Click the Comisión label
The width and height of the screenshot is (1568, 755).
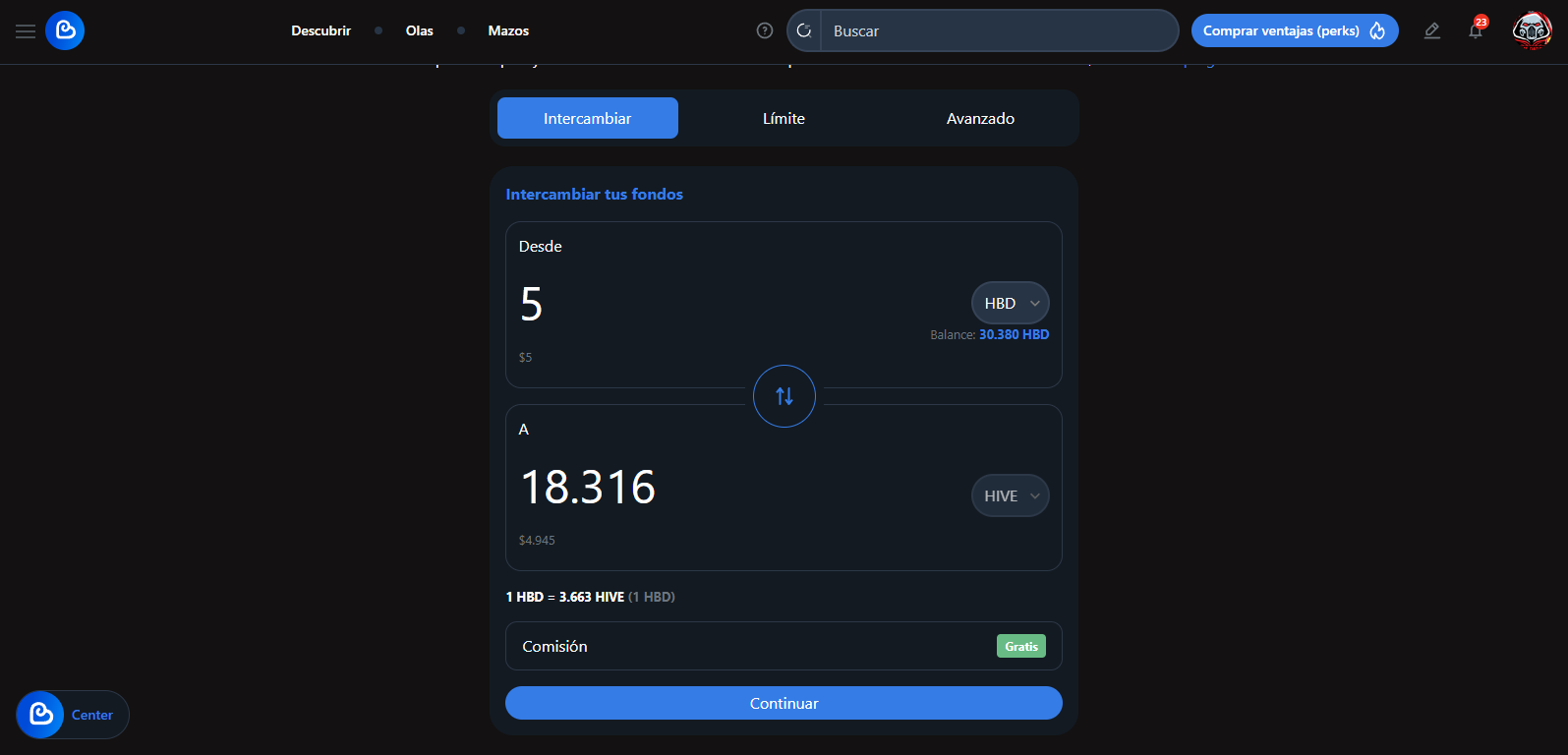[x=554, y=646]
